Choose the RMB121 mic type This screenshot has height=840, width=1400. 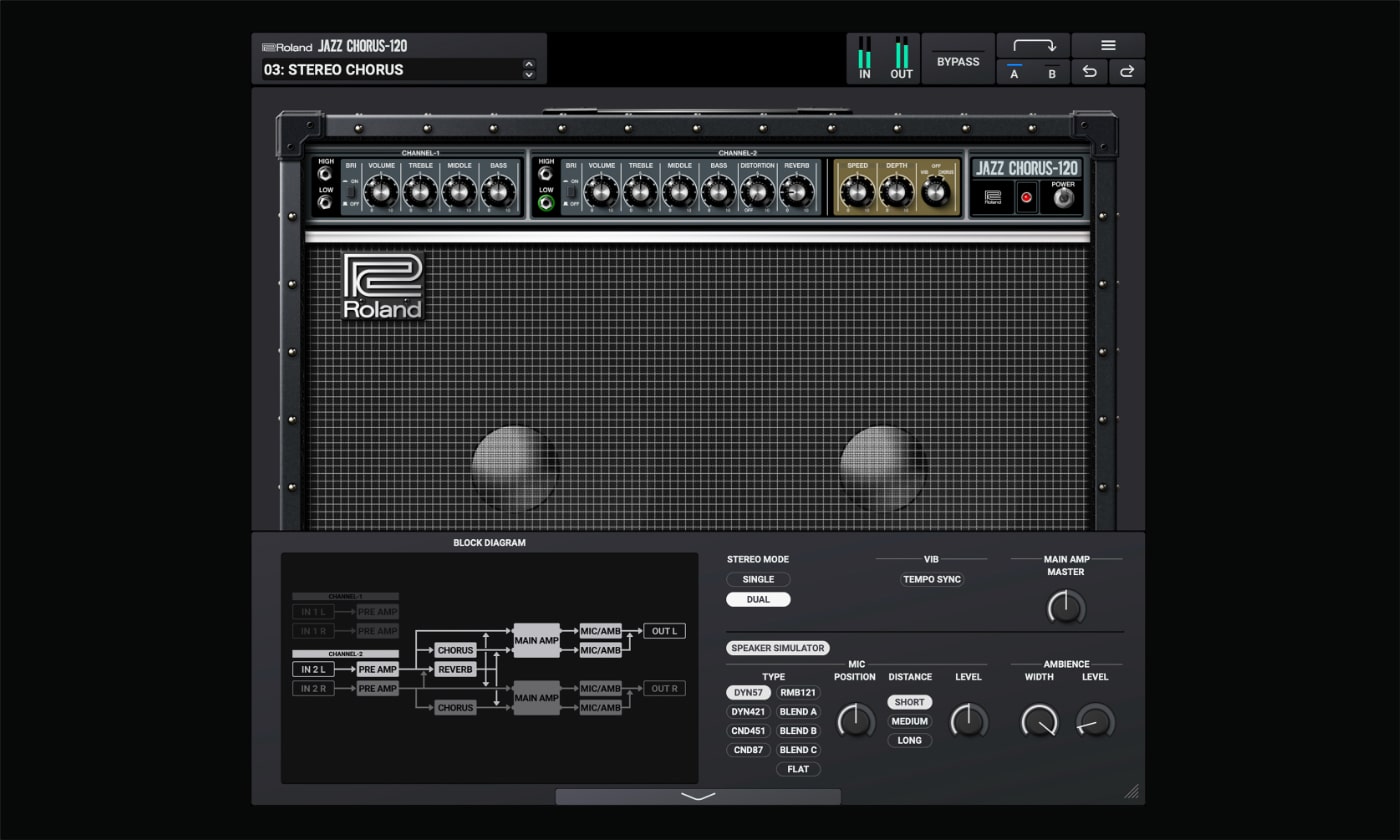pyautogui.click(x=798, y=692)
